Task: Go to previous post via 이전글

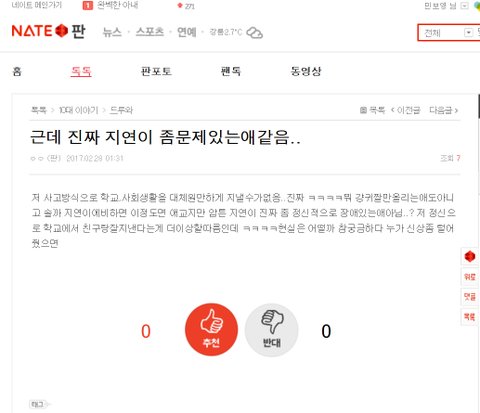Action: click(x=405, y=110)
